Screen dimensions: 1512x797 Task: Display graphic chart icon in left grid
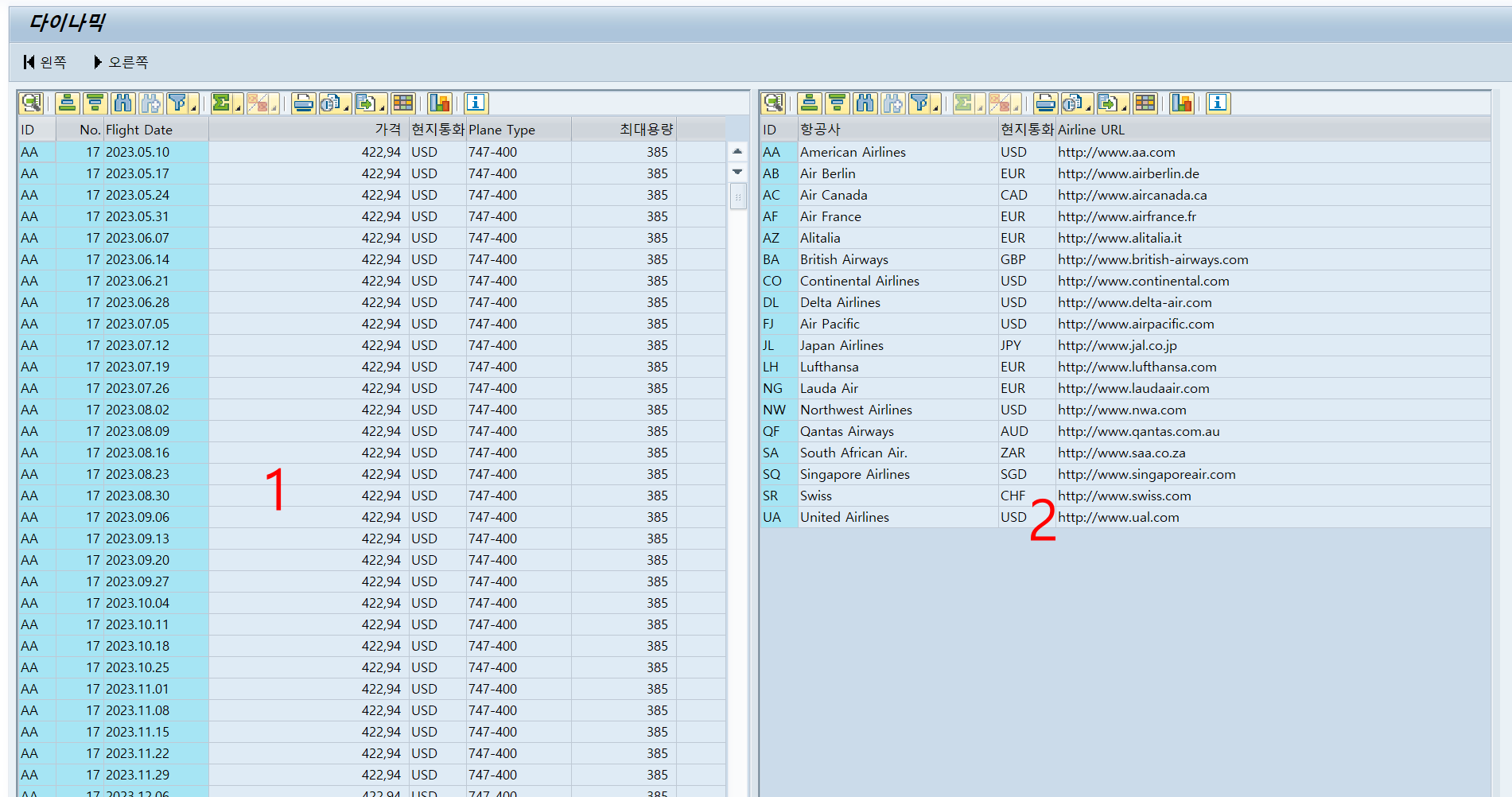pyautogui.click(x=440, y=103)
